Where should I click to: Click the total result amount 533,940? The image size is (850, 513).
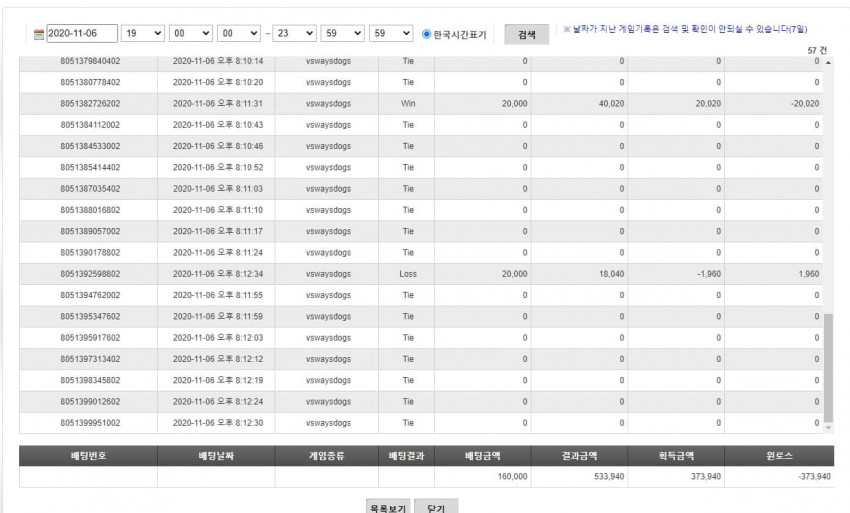pos(609,477)
